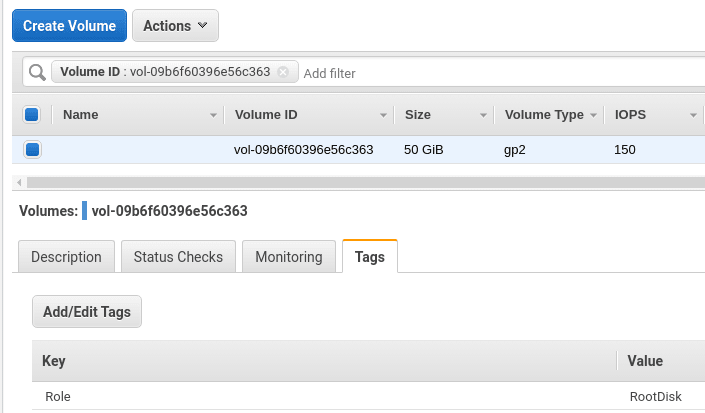The image size is (705, 413).
Task: Select the Tags tab
Action: pos(370,257)
